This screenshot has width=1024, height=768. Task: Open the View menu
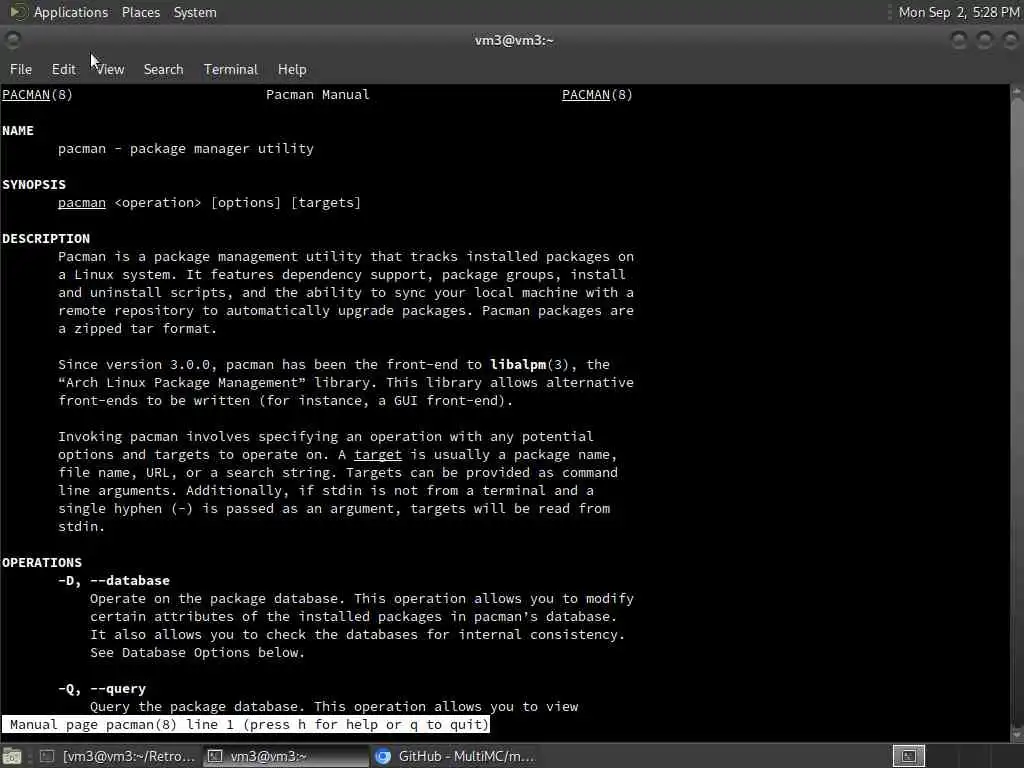[110, 69]
